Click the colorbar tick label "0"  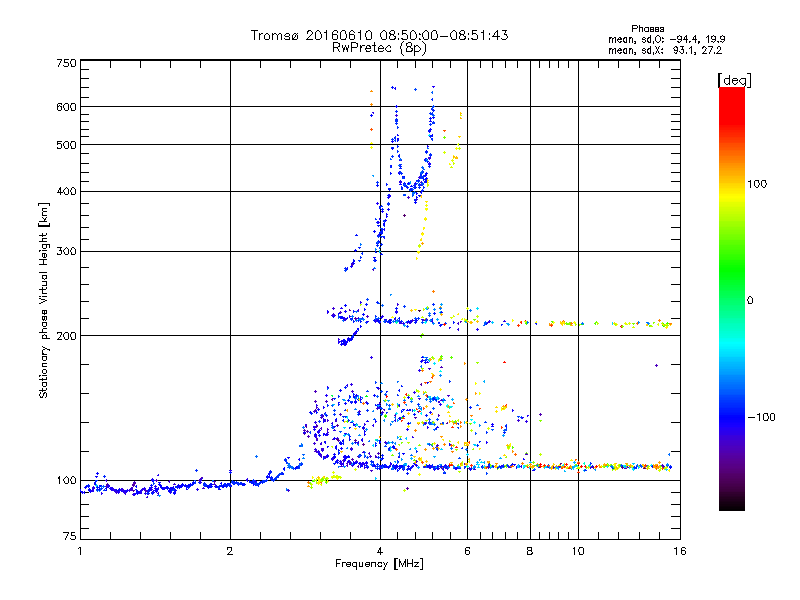(x=750, y=301)
